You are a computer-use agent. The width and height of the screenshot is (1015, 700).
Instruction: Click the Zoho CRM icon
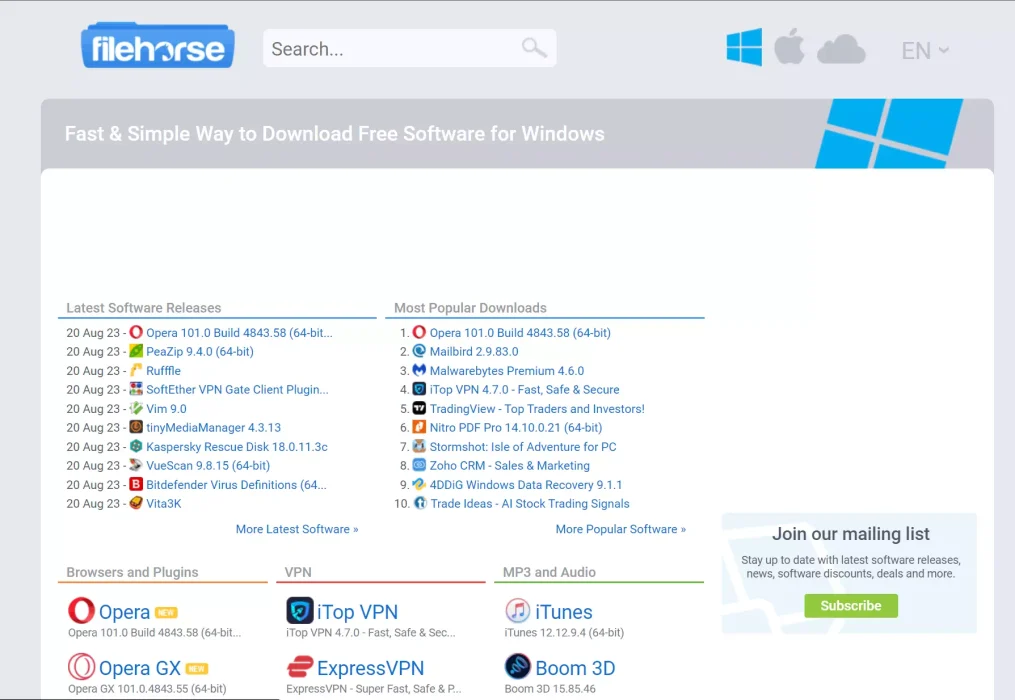419,465
